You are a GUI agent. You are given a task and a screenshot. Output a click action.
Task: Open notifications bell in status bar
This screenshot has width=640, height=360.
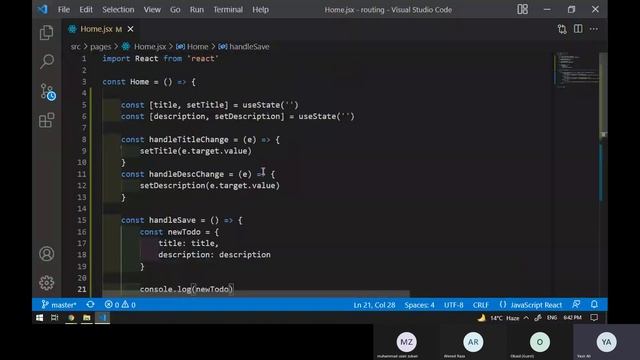594,304
